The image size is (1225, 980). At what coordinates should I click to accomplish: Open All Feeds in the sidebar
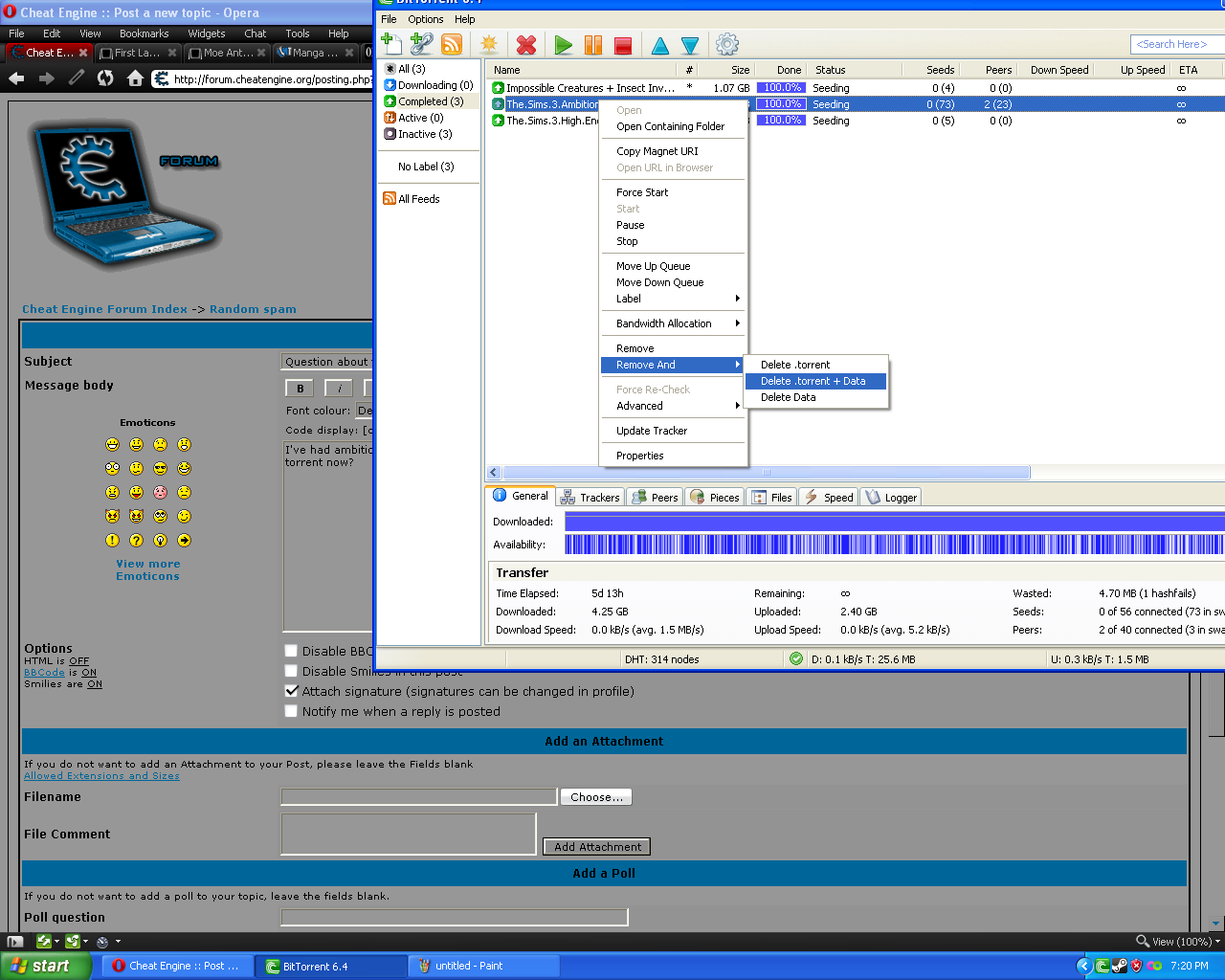click(412, 199)
